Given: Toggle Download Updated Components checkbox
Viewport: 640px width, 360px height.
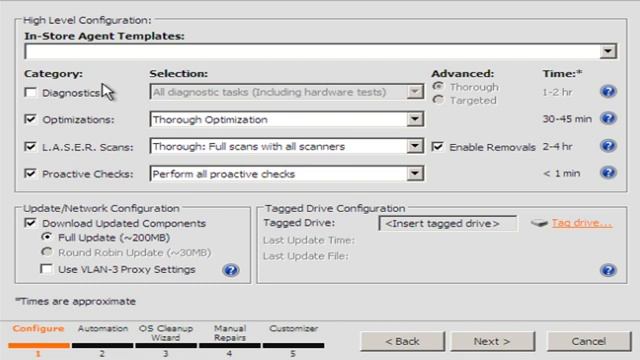Looking at the screenshot, I should tap(31, 223).
